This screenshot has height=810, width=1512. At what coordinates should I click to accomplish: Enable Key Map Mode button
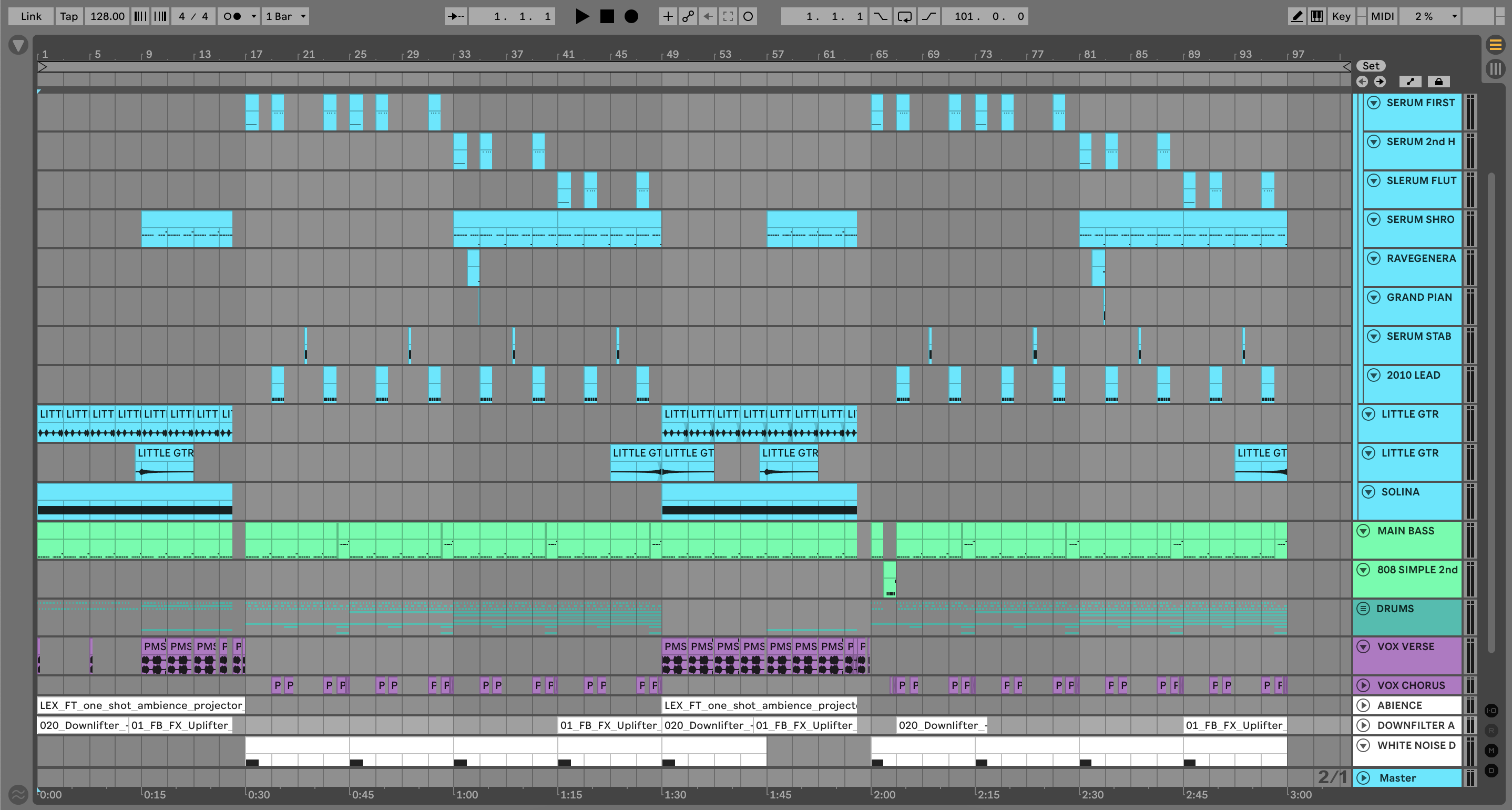(x=1341, y=16)
